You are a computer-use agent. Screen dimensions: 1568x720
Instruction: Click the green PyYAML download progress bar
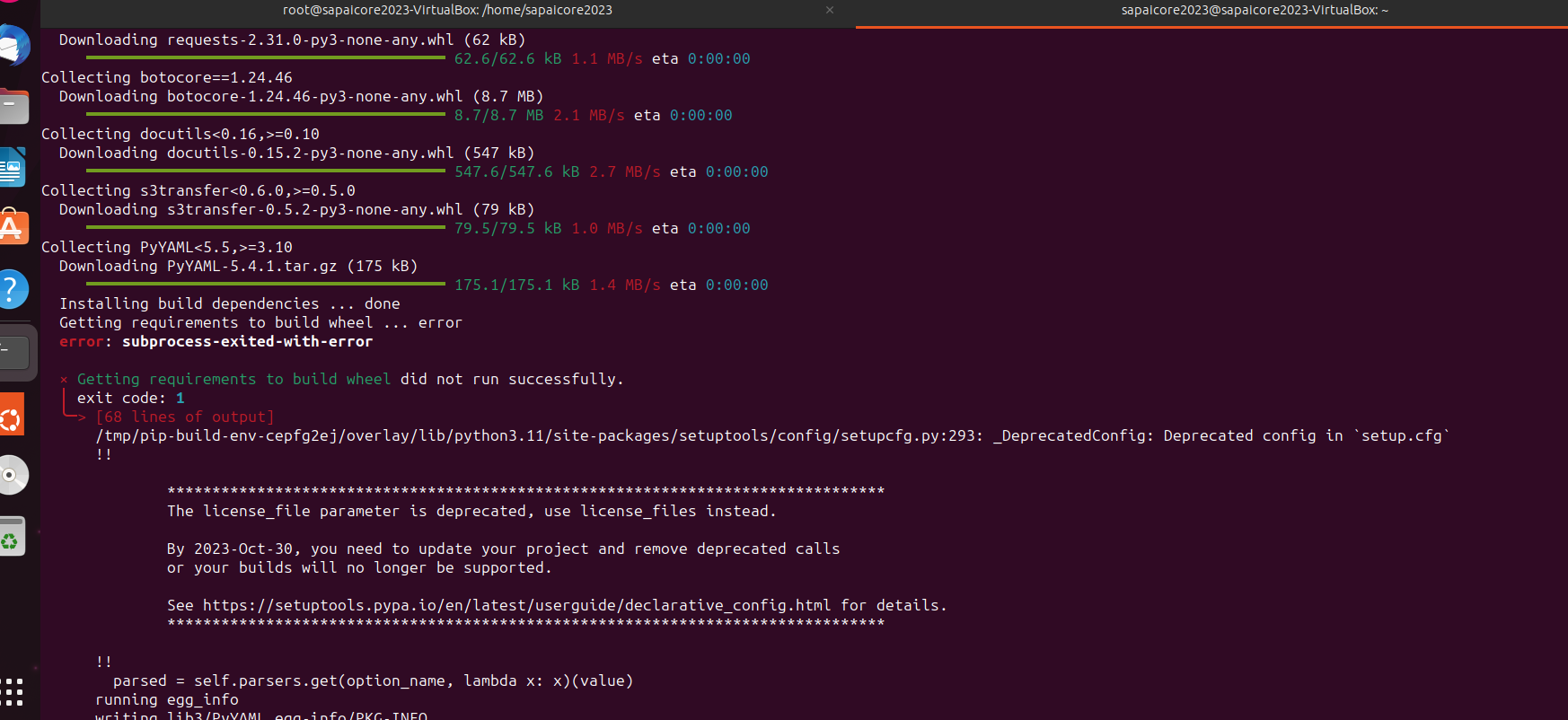click(265, 285)
